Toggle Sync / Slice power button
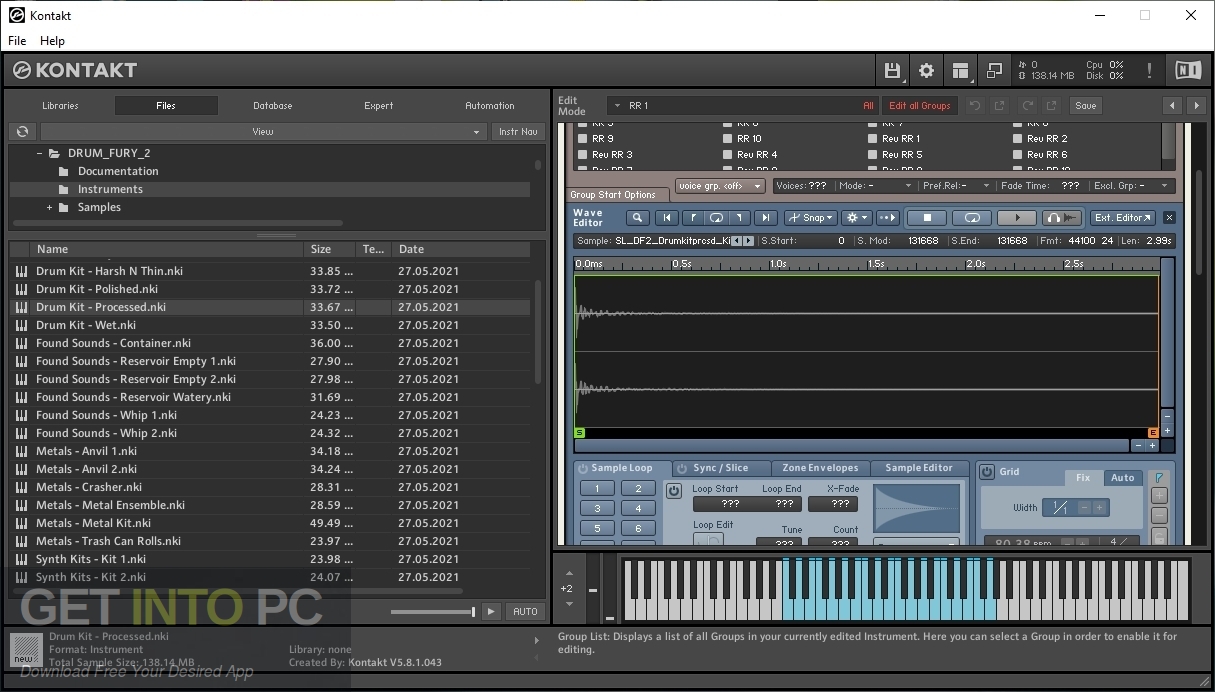 coord(682,468)
